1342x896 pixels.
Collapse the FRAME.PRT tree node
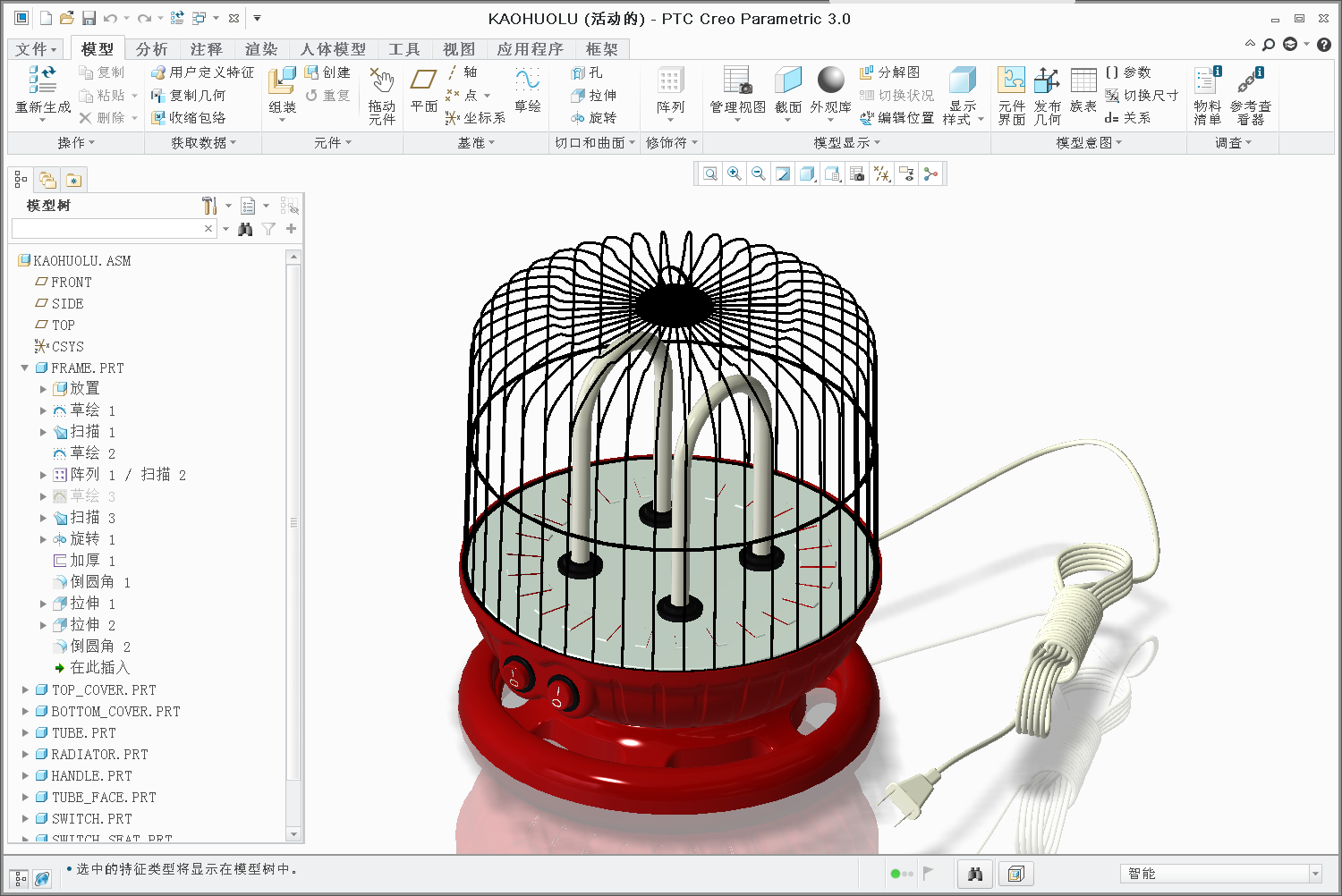point(25,368)
